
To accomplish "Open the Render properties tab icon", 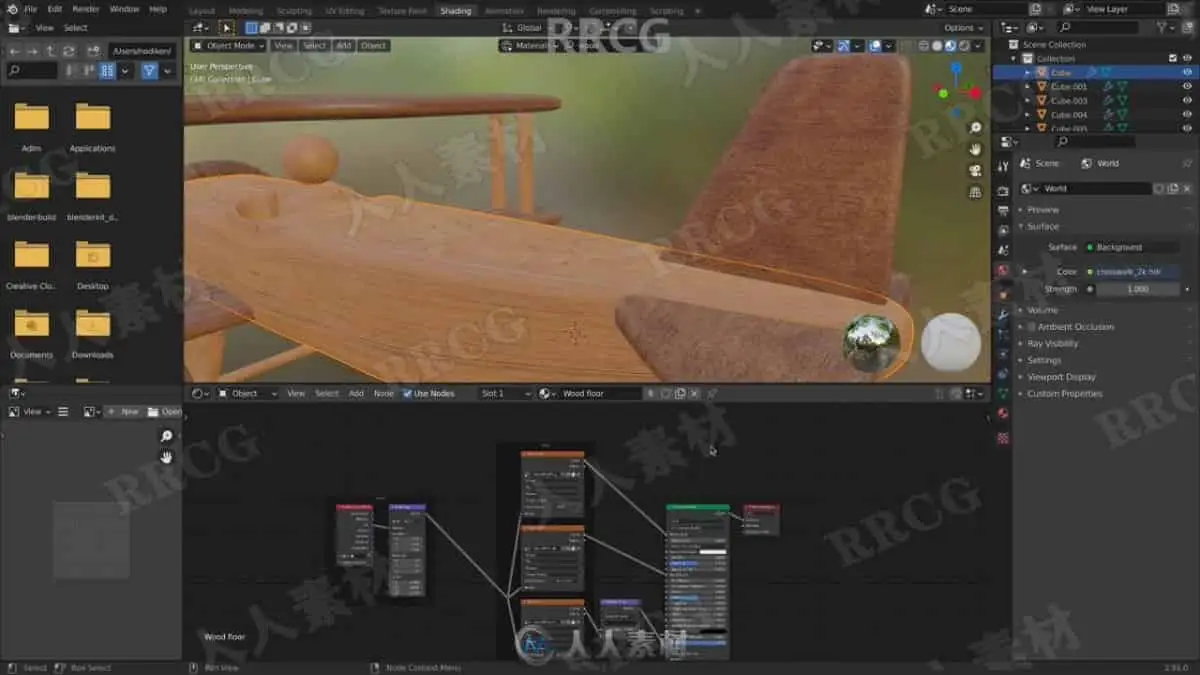I will tap(1003, 189).
